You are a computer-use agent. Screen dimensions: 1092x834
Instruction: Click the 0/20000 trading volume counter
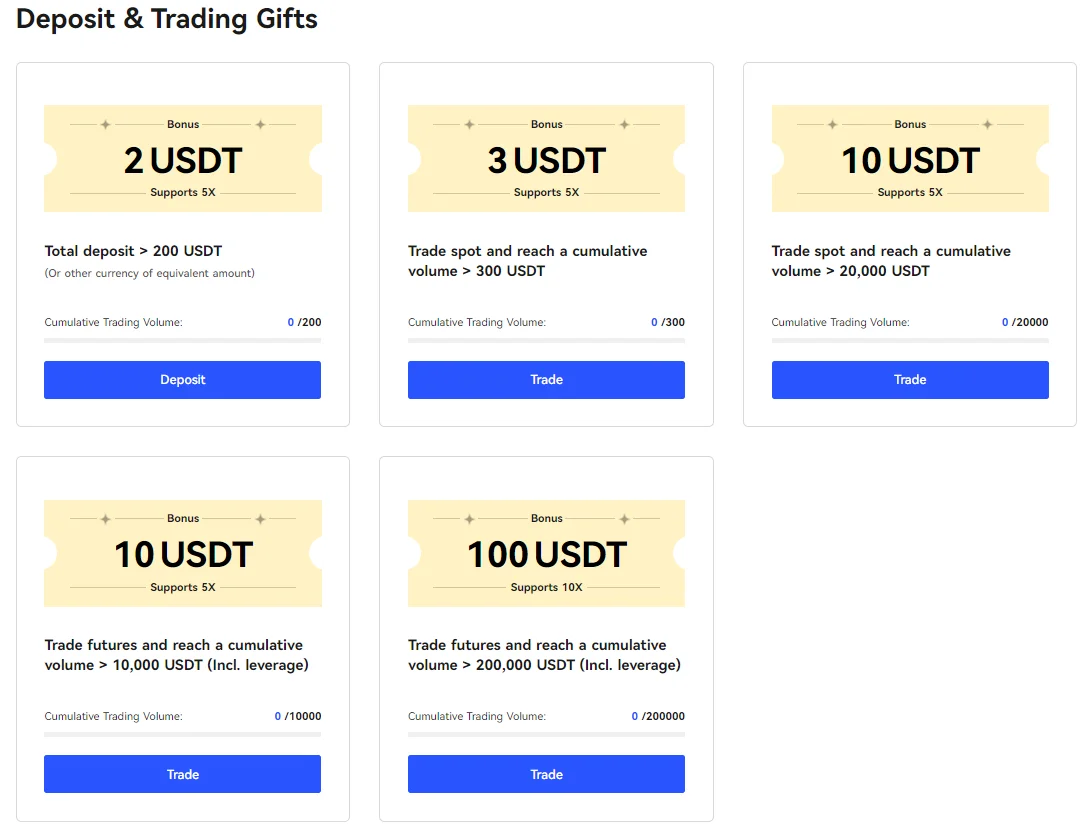coord(1025,322)
